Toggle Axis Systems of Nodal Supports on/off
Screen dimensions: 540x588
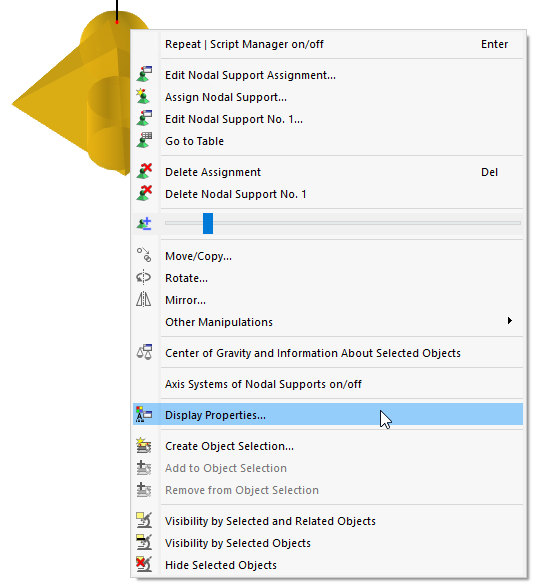click(328, 384)
